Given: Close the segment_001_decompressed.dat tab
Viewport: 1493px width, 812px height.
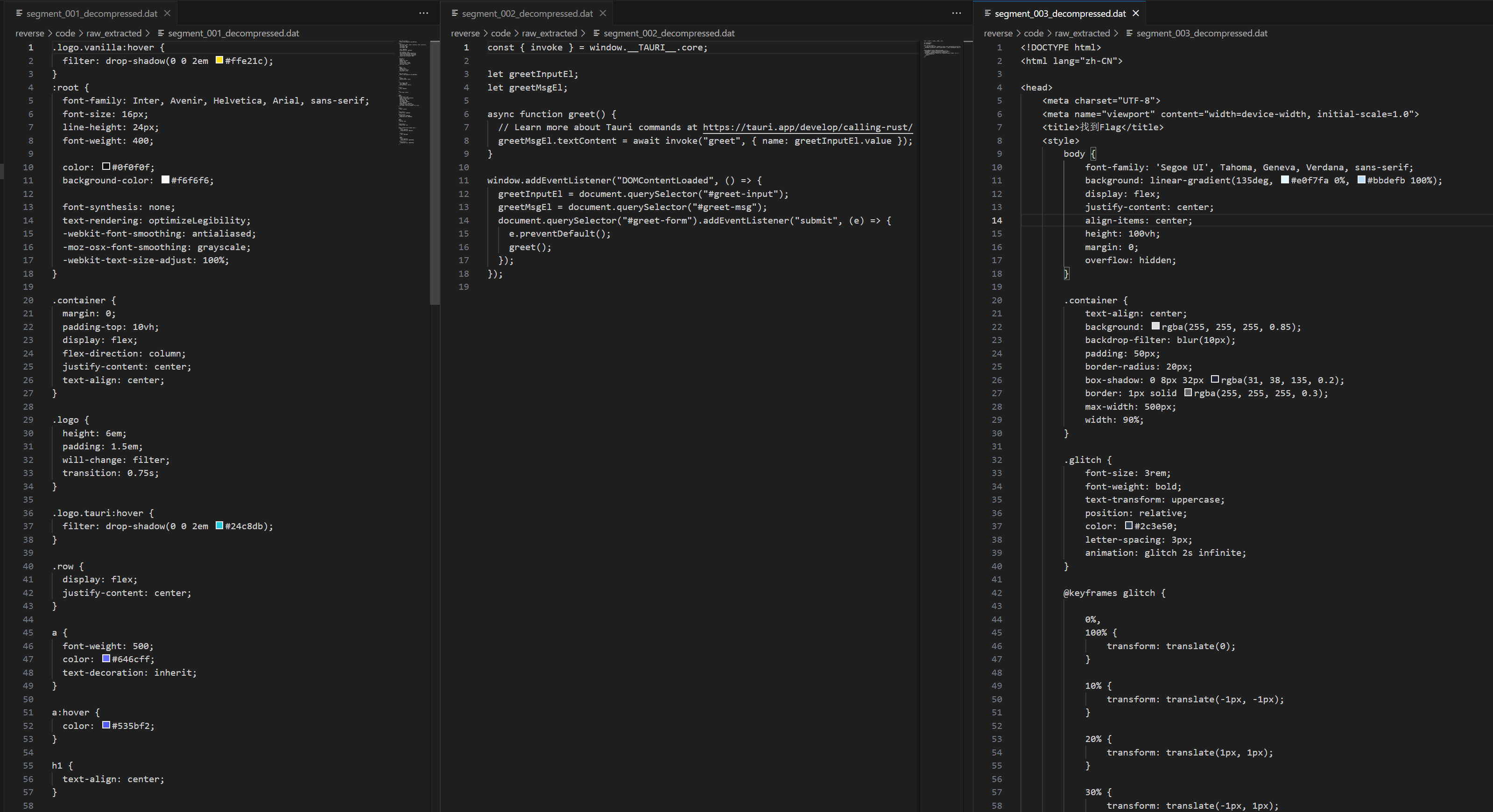Looking at the screenshot, I should (167, 14).
